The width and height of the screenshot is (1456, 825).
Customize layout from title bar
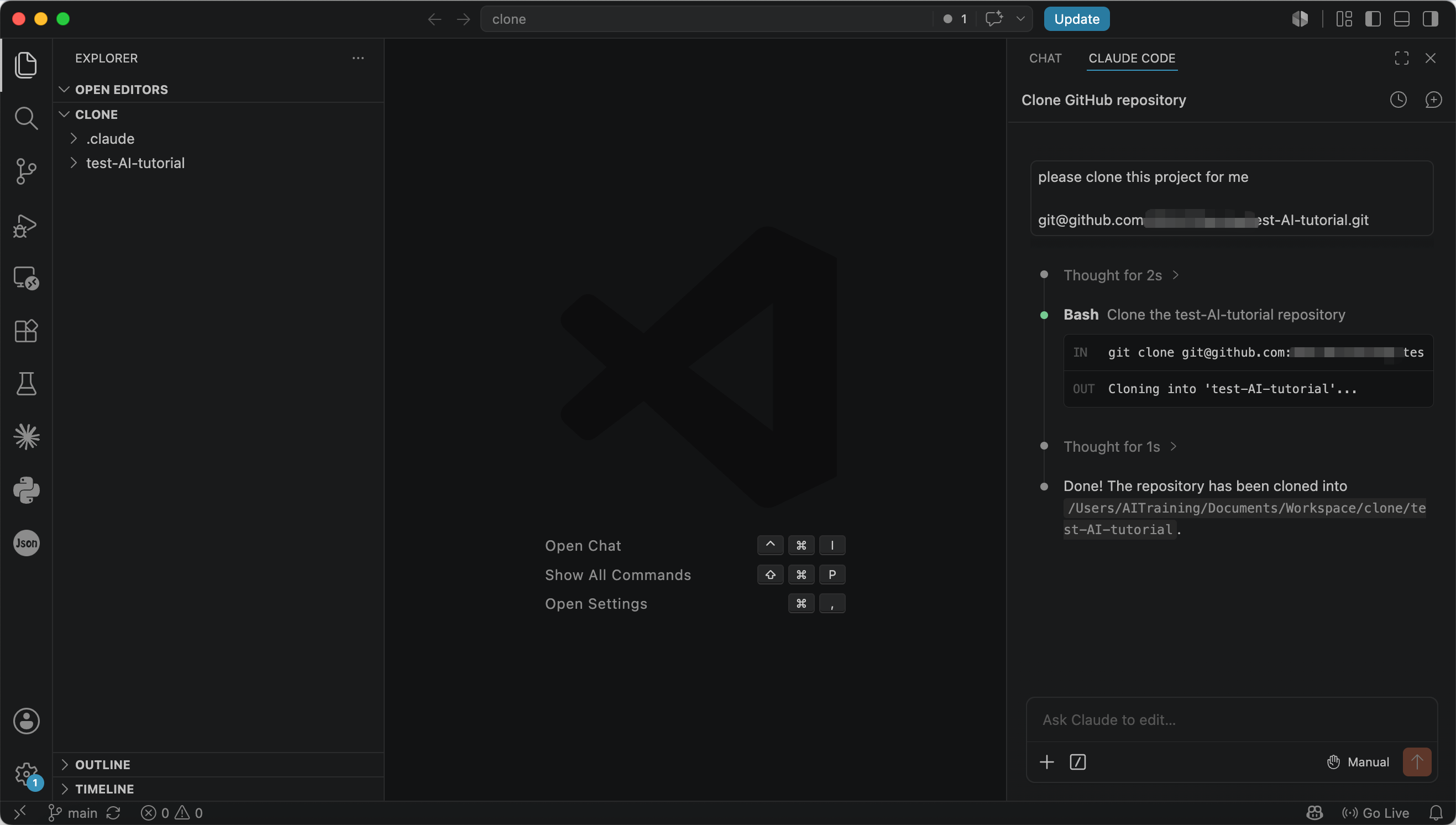point(1344,19)
